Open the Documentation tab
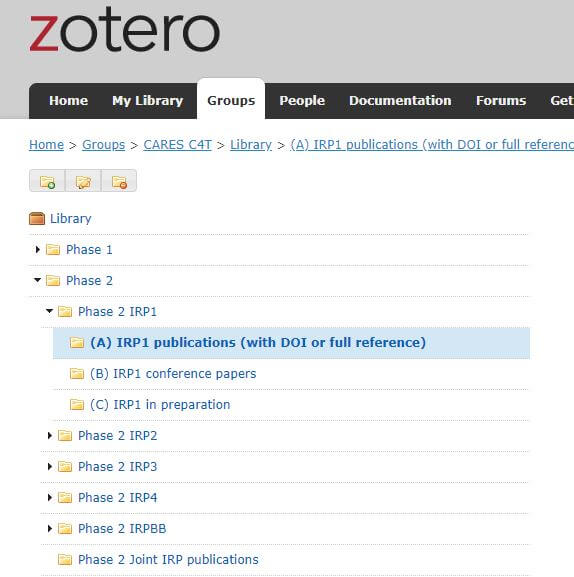 (x=400, y=101)
